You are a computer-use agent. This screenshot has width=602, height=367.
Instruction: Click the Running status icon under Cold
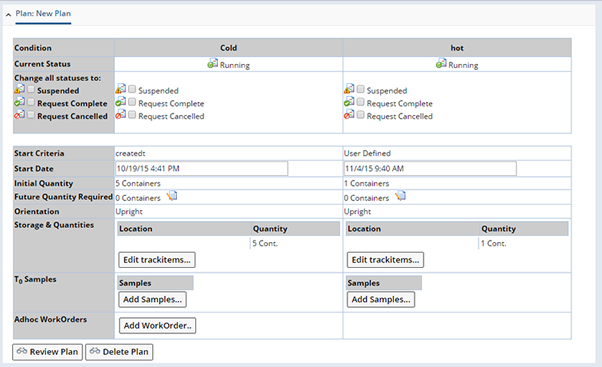coord(213,64)
